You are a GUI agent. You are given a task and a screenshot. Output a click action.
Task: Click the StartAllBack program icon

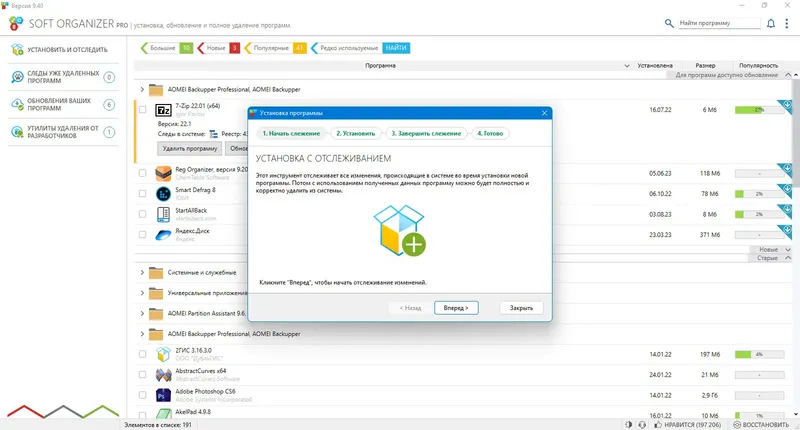point(163,214)
